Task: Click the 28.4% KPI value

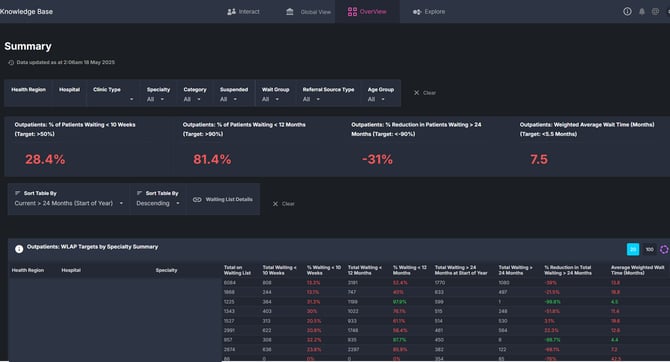Action: point(45,159)
